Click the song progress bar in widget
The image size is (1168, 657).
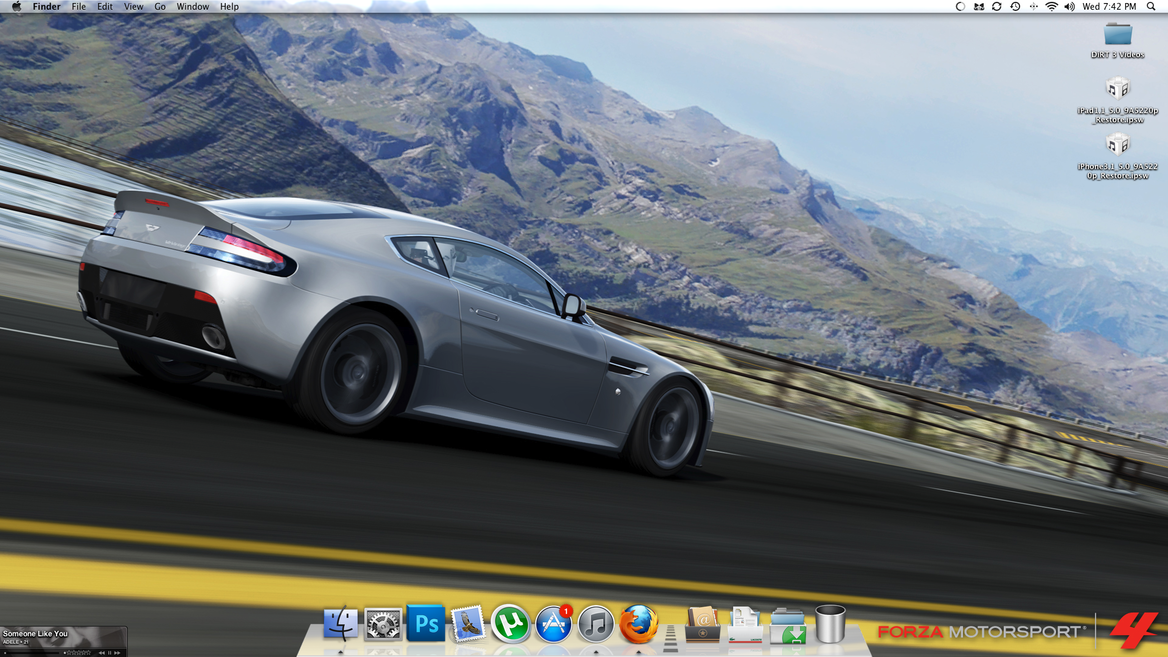(x=31, y=653)
